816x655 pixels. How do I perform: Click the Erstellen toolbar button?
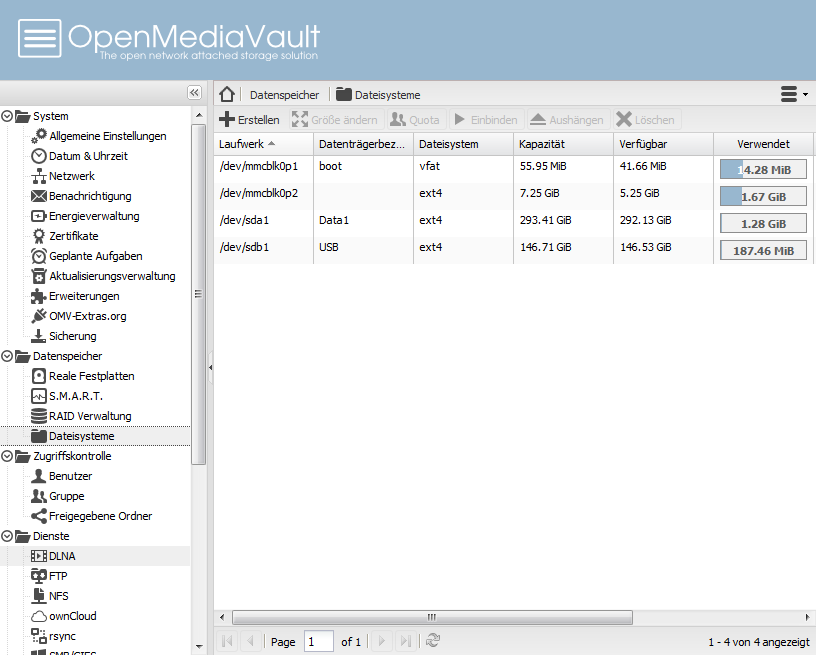coord(249,120)
